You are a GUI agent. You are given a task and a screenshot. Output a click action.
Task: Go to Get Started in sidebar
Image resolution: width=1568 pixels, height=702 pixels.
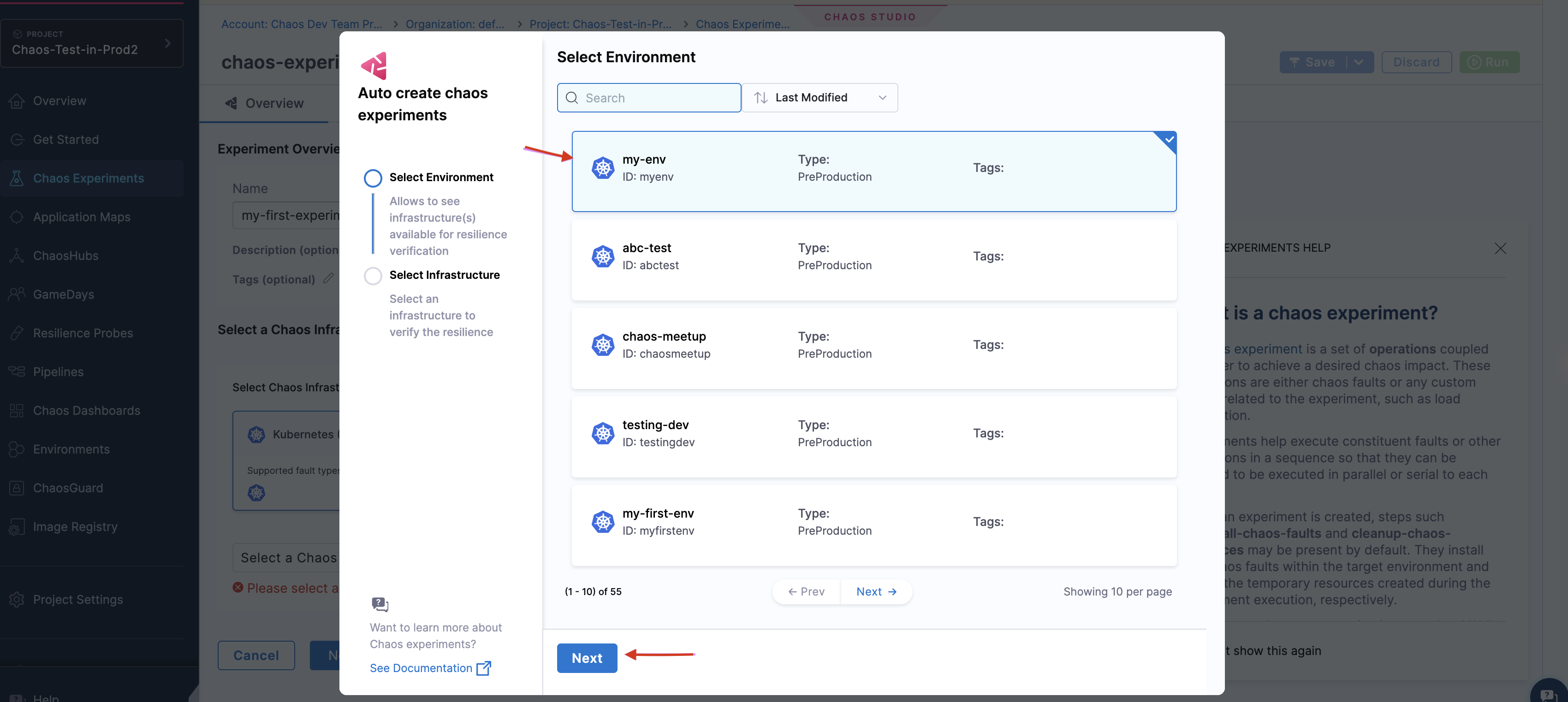pos(66,139)
